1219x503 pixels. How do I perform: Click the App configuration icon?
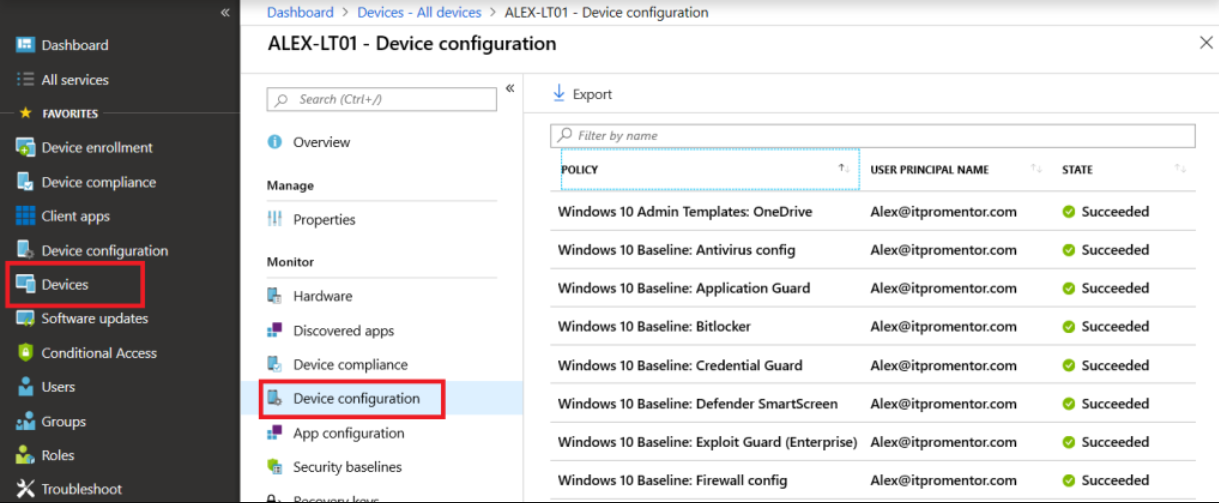coord(275,433)
